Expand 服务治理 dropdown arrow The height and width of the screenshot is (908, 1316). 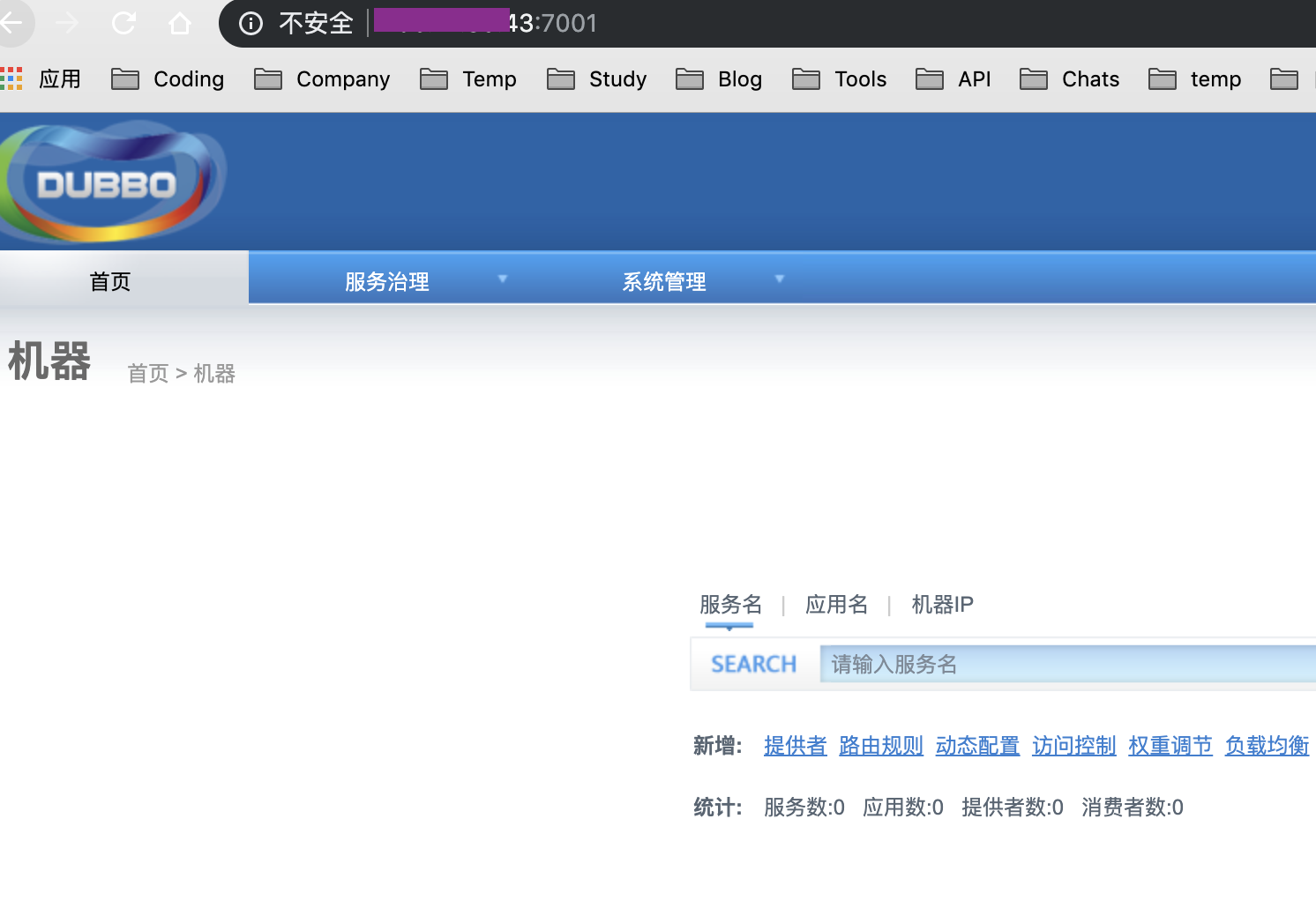[x=503, y=279]
